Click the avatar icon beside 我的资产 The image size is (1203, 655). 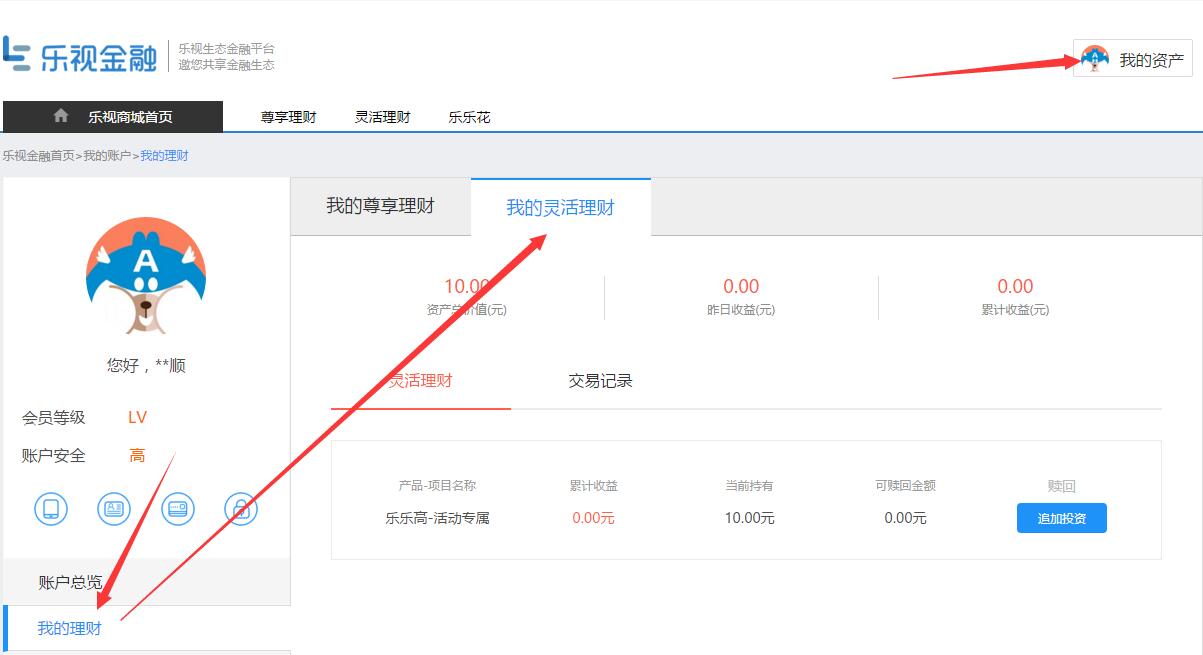[x=1096, y=59]
